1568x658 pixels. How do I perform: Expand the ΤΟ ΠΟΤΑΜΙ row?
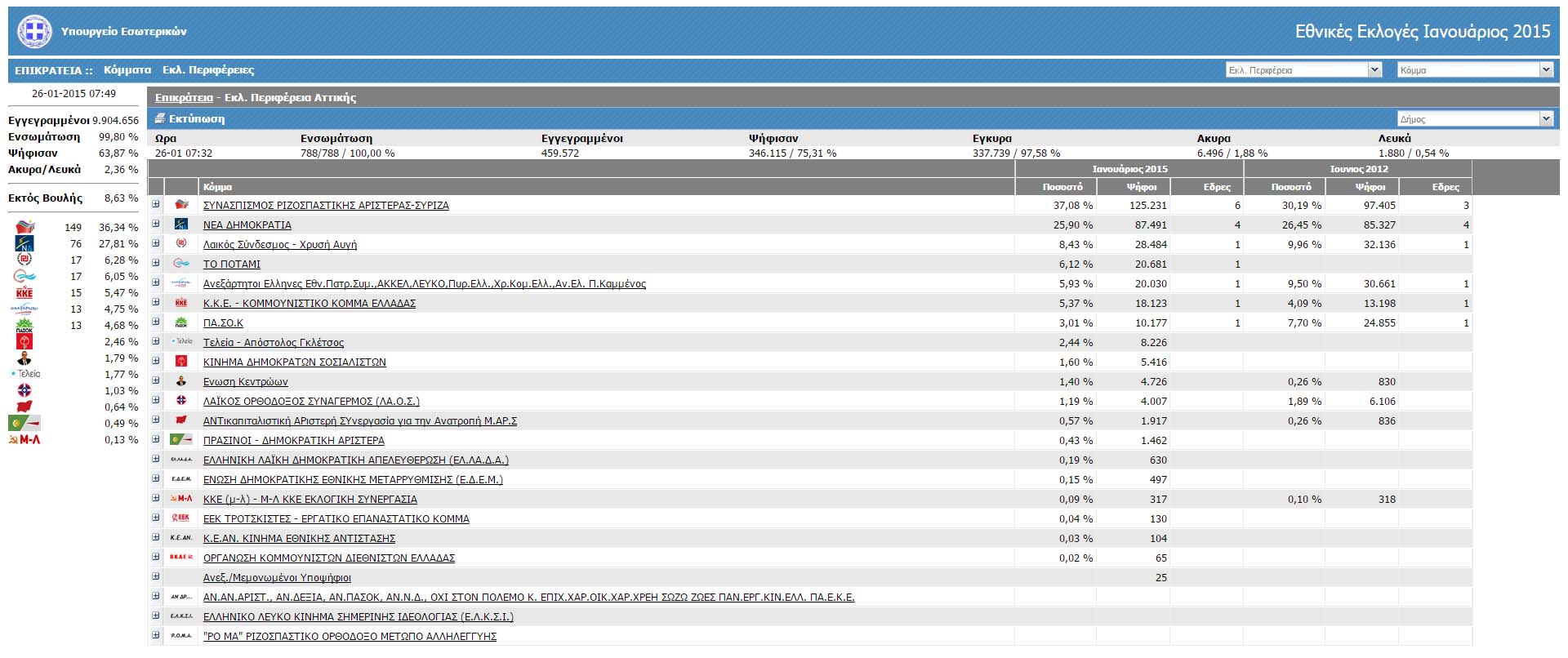(x=156, y=263)
